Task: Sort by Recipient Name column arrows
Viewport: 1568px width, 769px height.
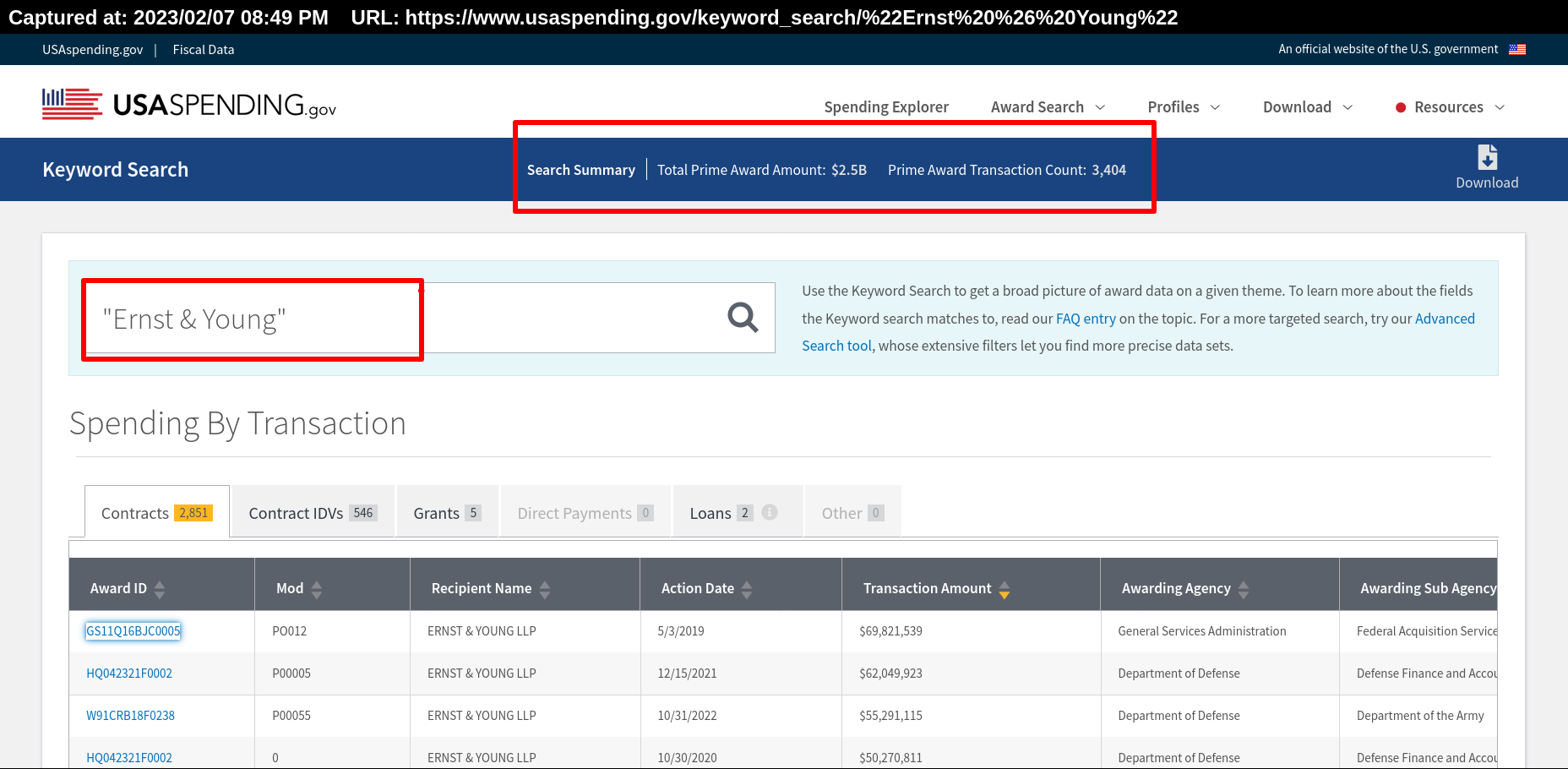Action: tap(545, 589)
